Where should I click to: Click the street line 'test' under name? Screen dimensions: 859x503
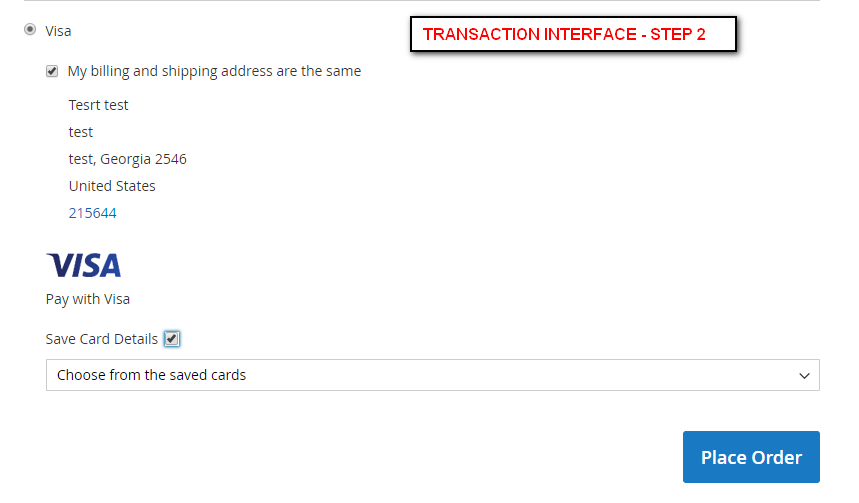point(81,132)
